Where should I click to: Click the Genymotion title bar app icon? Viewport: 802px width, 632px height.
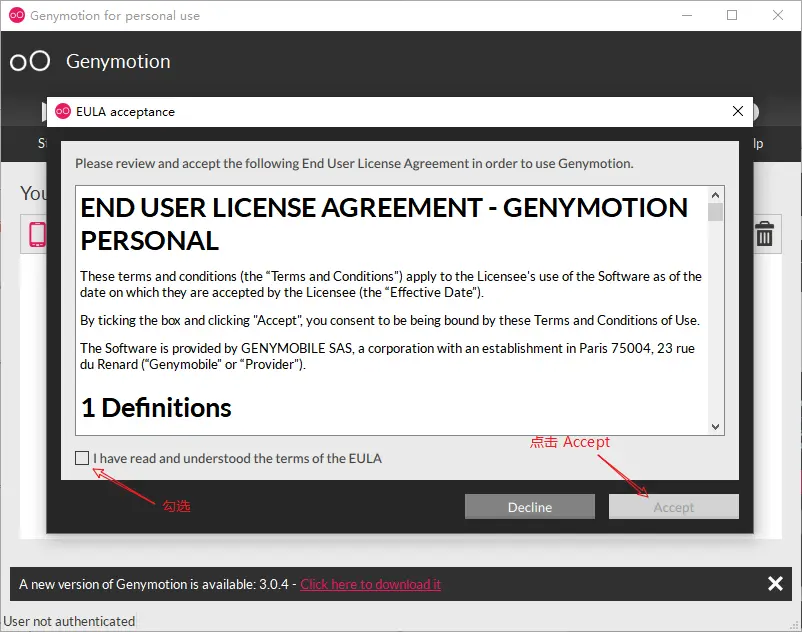(x=17, y=15)
